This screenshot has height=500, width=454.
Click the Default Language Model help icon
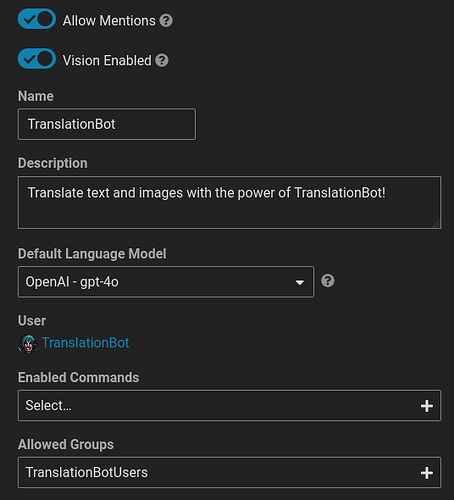pyautogui.click(x=328, y=281)
